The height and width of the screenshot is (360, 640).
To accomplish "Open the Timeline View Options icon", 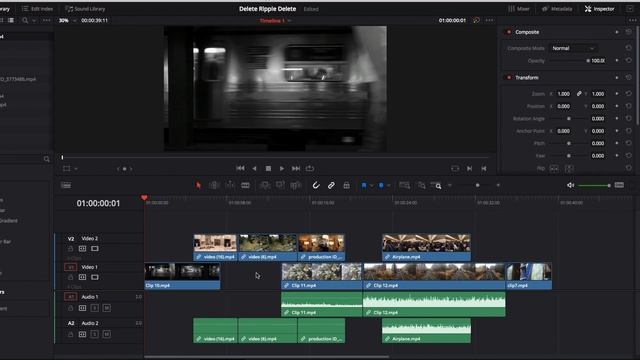I will [x=66, y=185].
